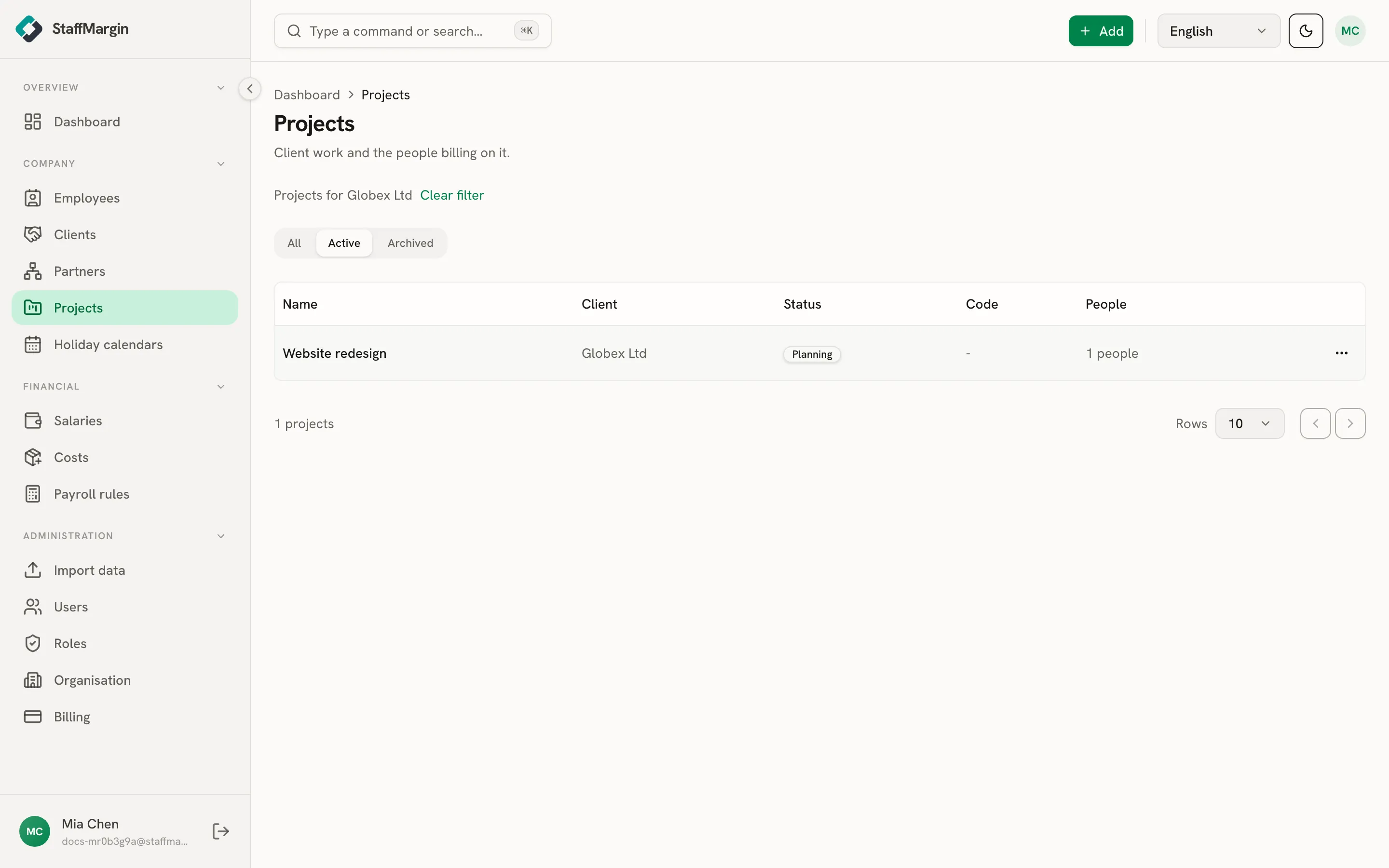
Task: Collapse the Overview sidebar section
Action: (221, 87)
